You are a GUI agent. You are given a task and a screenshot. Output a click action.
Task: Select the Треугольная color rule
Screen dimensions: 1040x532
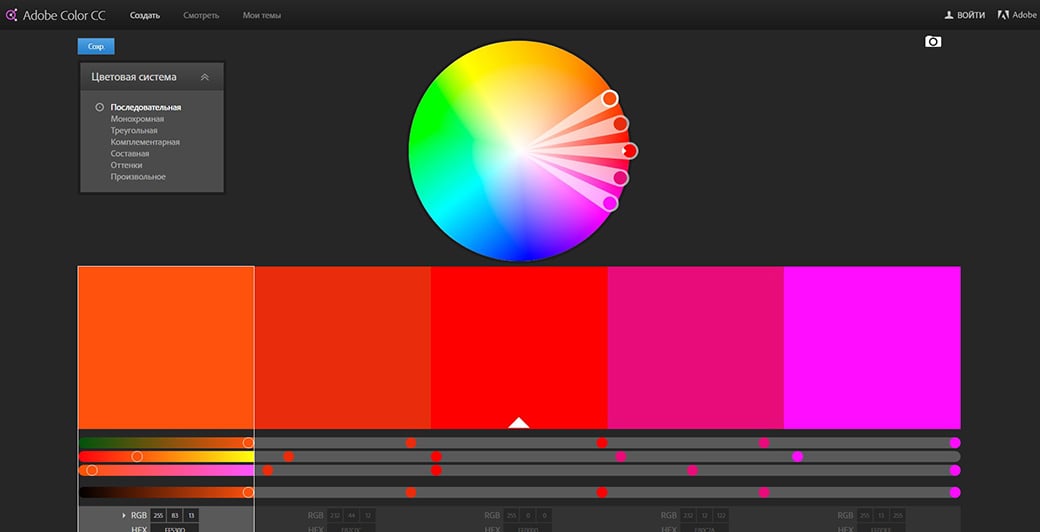(x=134, y=131)
